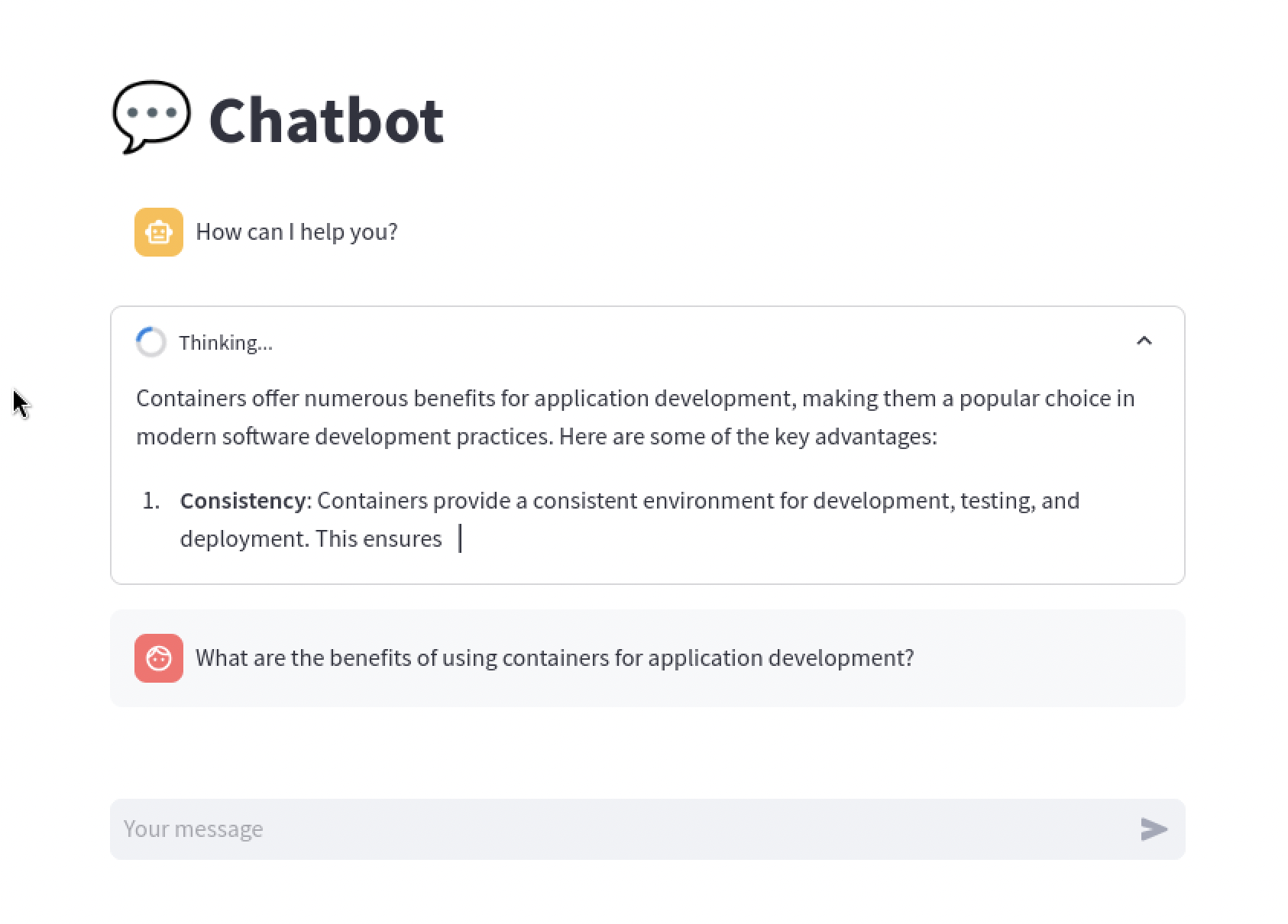Click the "deployment. This ensures" streaming text
The width and height of the screenshot is (1288, 924).
(x=311, y=539)
